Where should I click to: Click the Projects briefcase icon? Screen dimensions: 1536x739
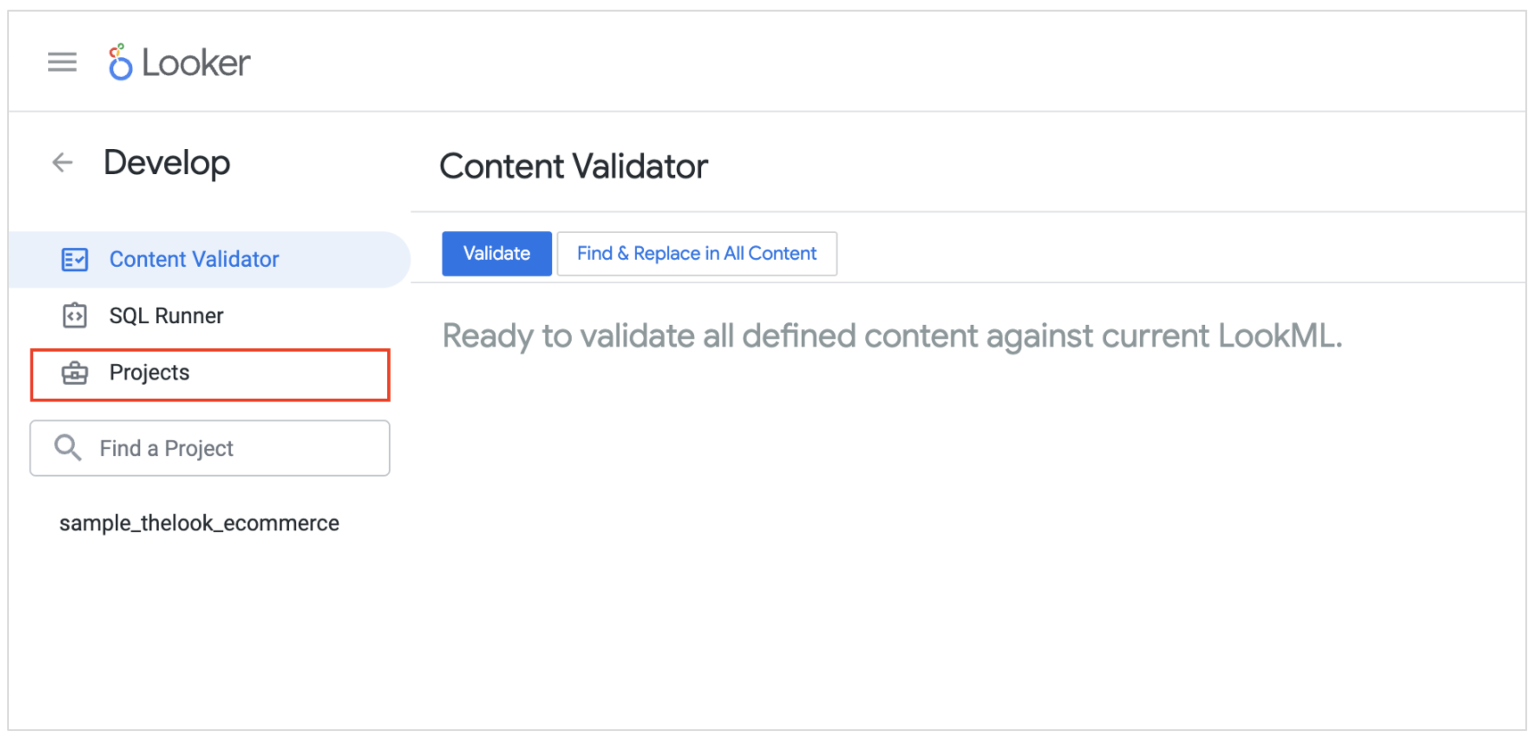pos(75,373)
